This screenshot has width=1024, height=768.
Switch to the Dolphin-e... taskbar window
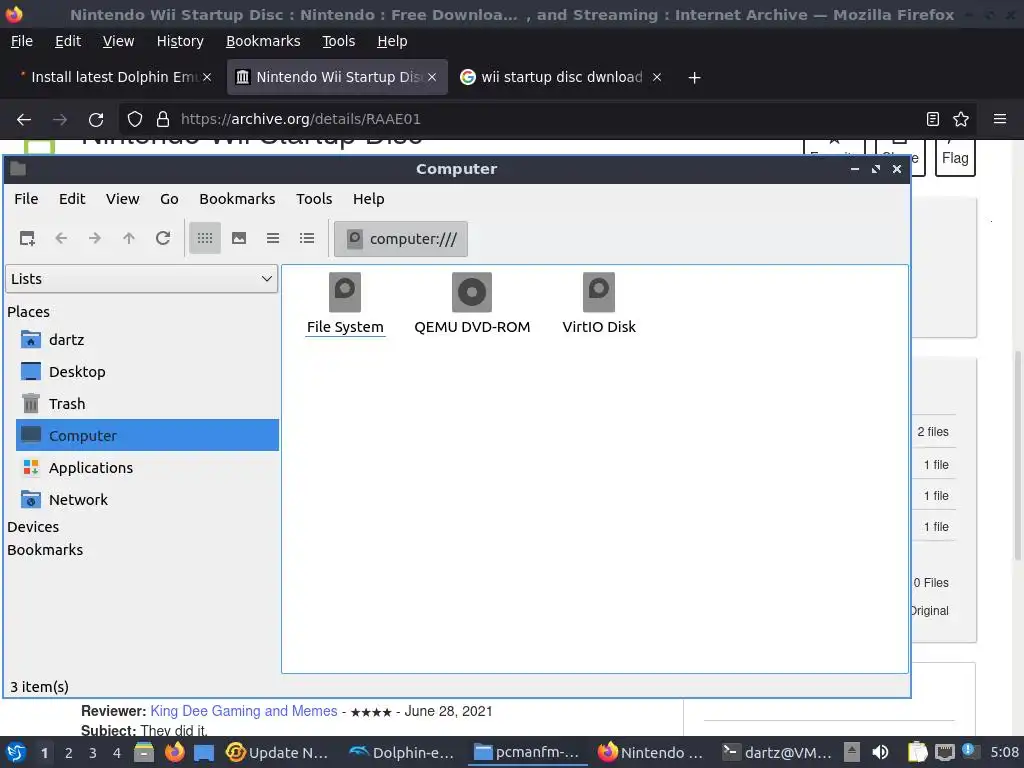pyautogui.click(x=401, y=752)
